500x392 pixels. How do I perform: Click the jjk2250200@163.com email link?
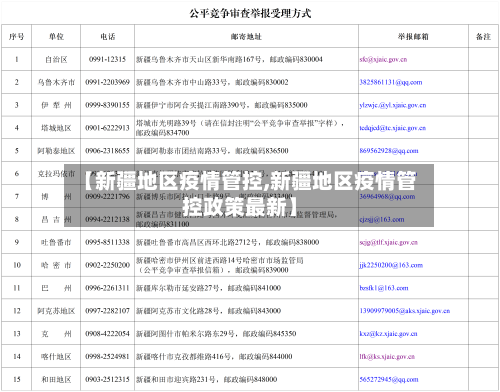pos(391,265)
